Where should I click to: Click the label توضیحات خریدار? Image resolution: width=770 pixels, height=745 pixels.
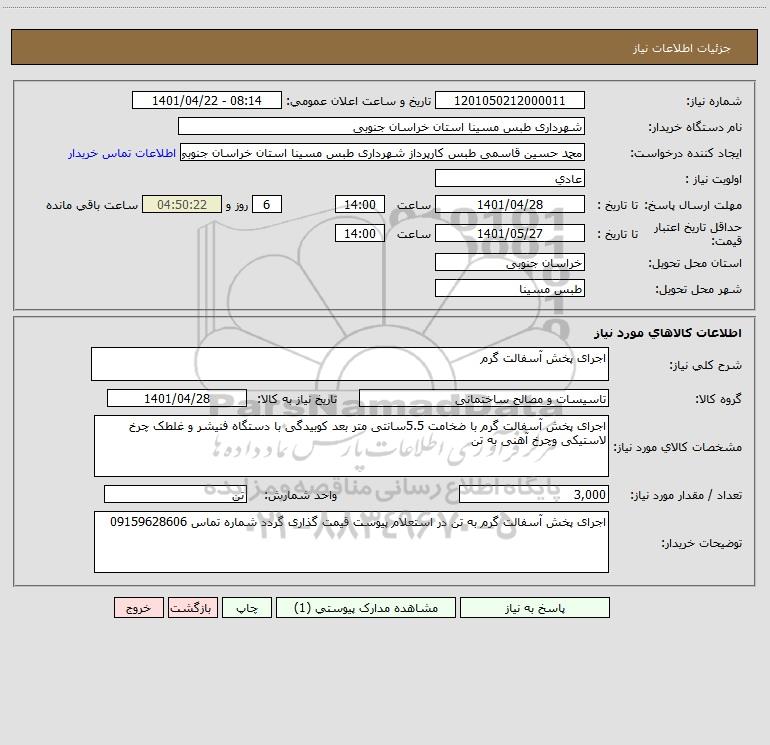[x=702, y=543]
